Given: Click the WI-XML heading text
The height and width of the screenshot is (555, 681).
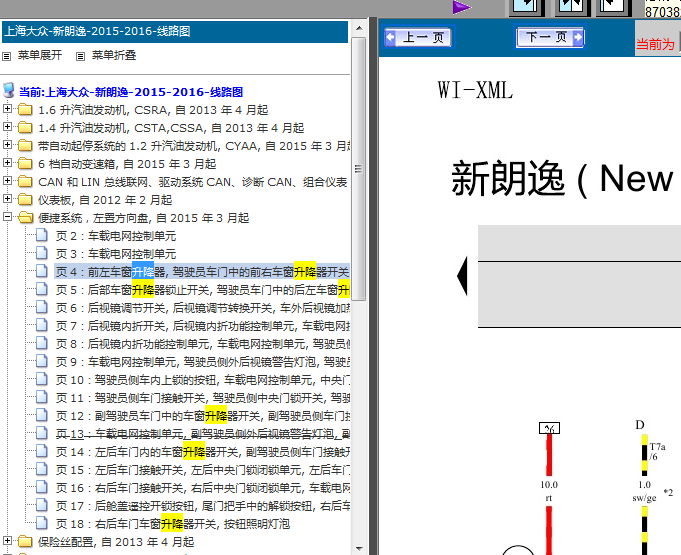Looking at the screenshot, I should tap(475, 90).
